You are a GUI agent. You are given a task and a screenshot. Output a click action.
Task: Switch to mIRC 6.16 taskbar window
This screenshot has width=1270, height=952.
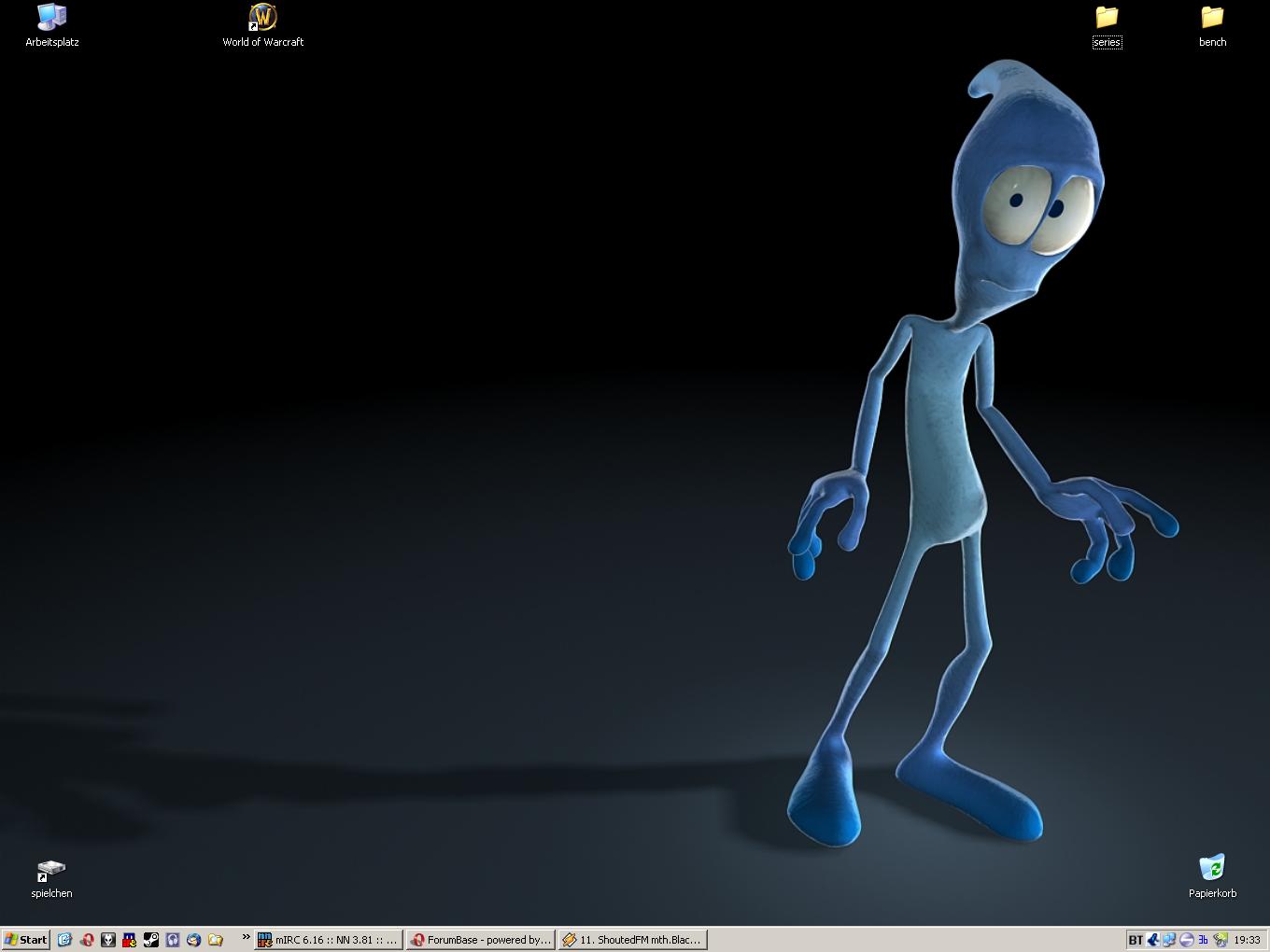329,940
